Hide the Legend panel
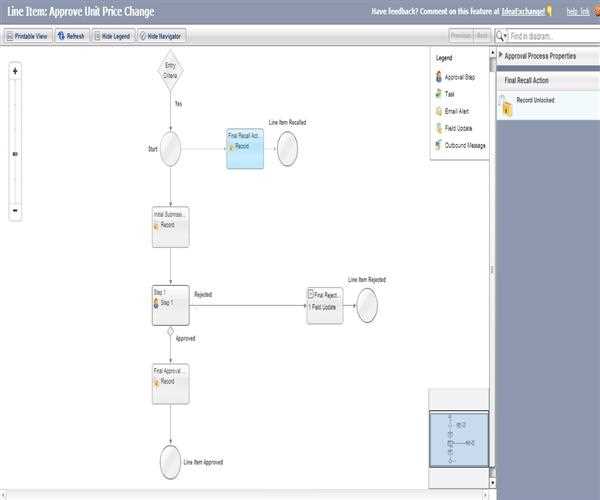Image resolution: width=600 pixels, height=500 pixels. pos(112,36)
